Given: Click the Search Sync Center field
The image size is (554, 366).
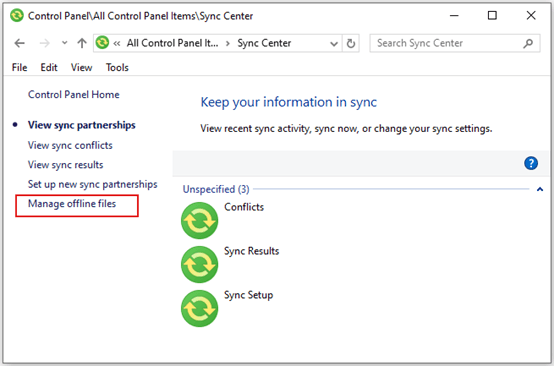Looking at the screenshot, I should (448, 43).
